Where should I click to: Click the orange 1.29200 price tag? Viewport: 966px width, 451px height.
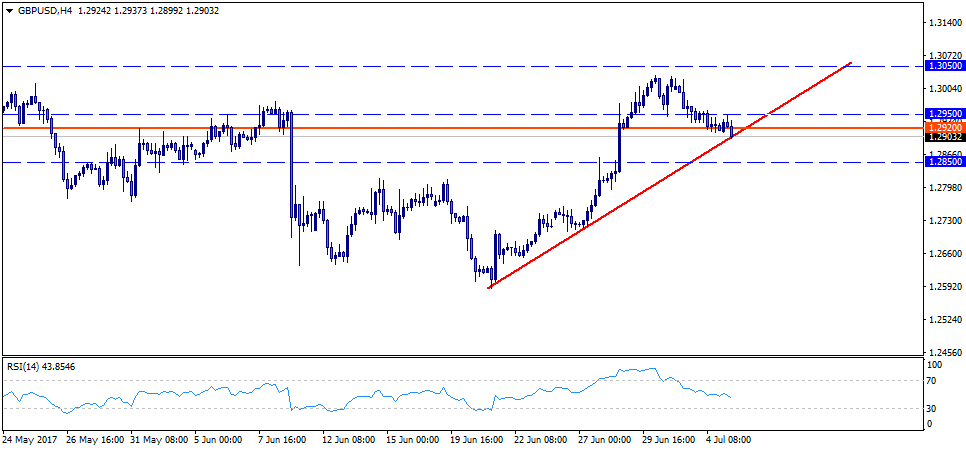944,128
